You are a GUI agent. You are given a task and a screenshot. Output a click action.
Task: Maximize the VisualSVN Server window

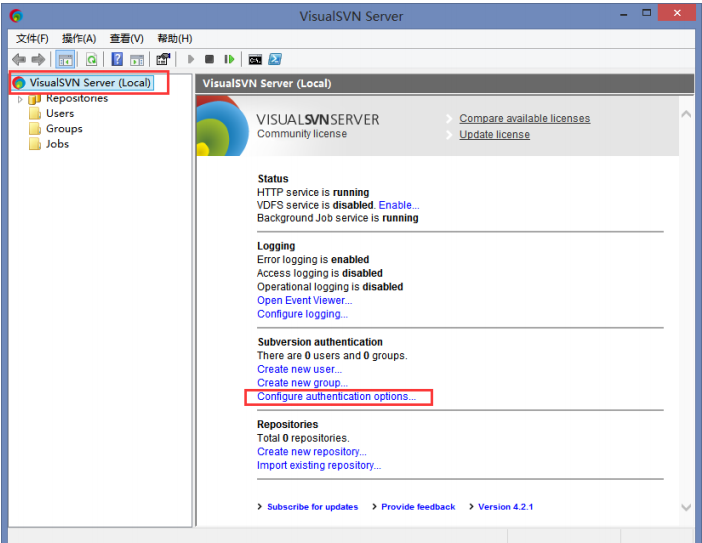tap(646, 13)
